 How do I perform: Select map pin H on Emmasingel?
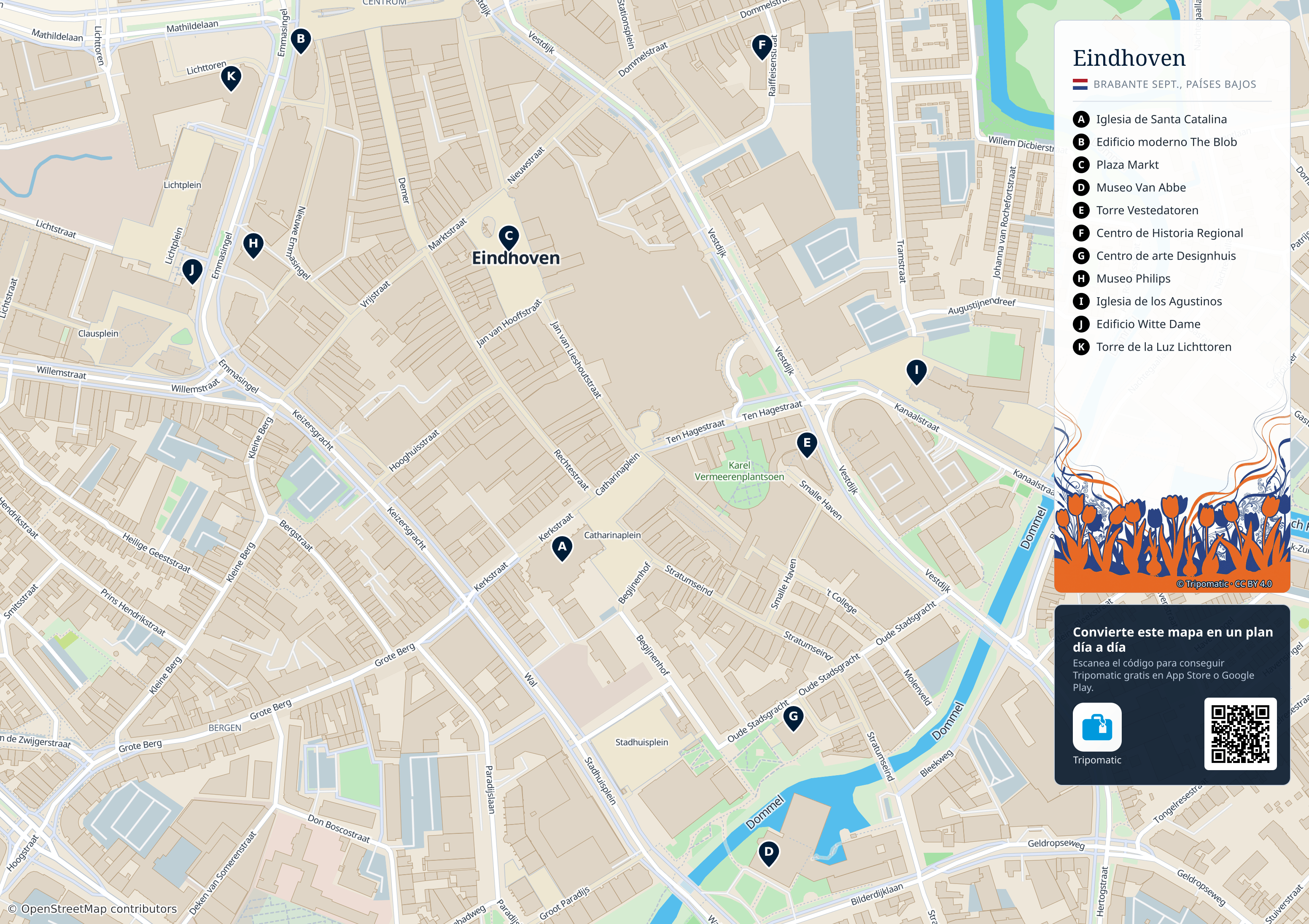coord(253,245)
